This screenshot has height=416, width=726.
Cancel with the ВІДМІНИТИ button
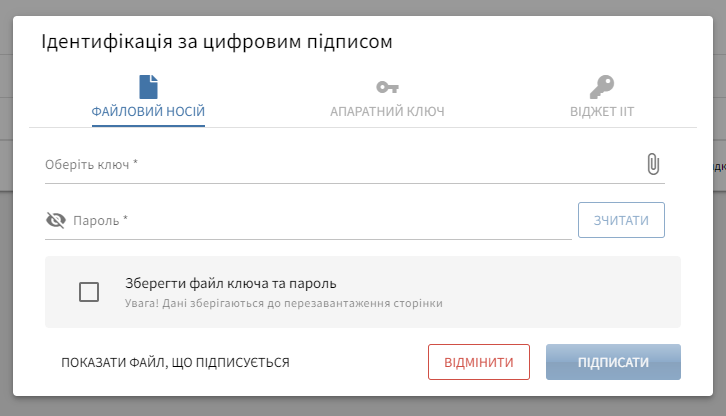(x=478, y=363)
